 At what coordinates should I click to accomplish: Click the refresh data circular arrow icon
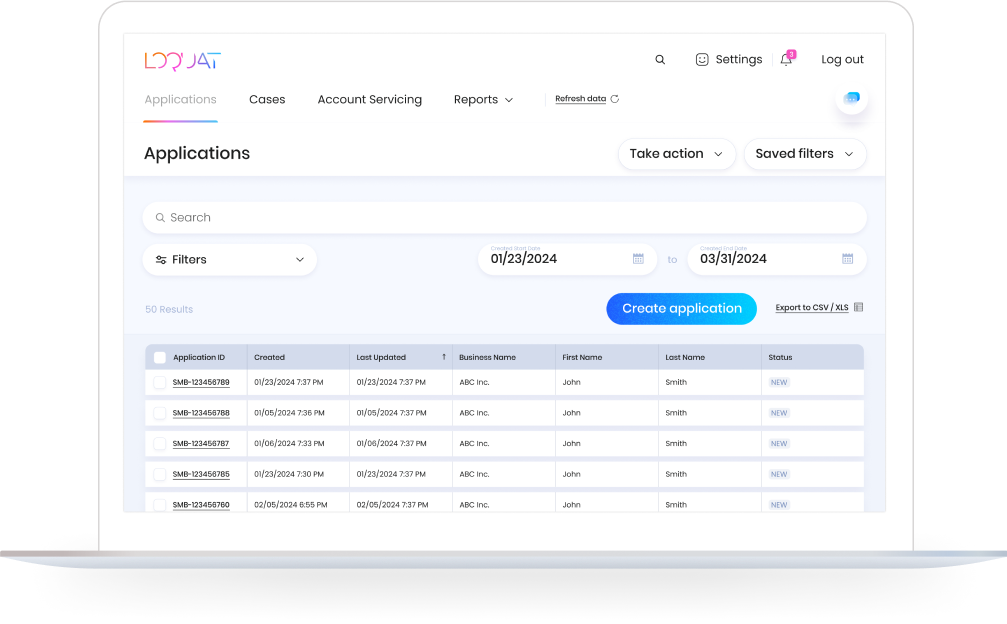click(615, 99)
